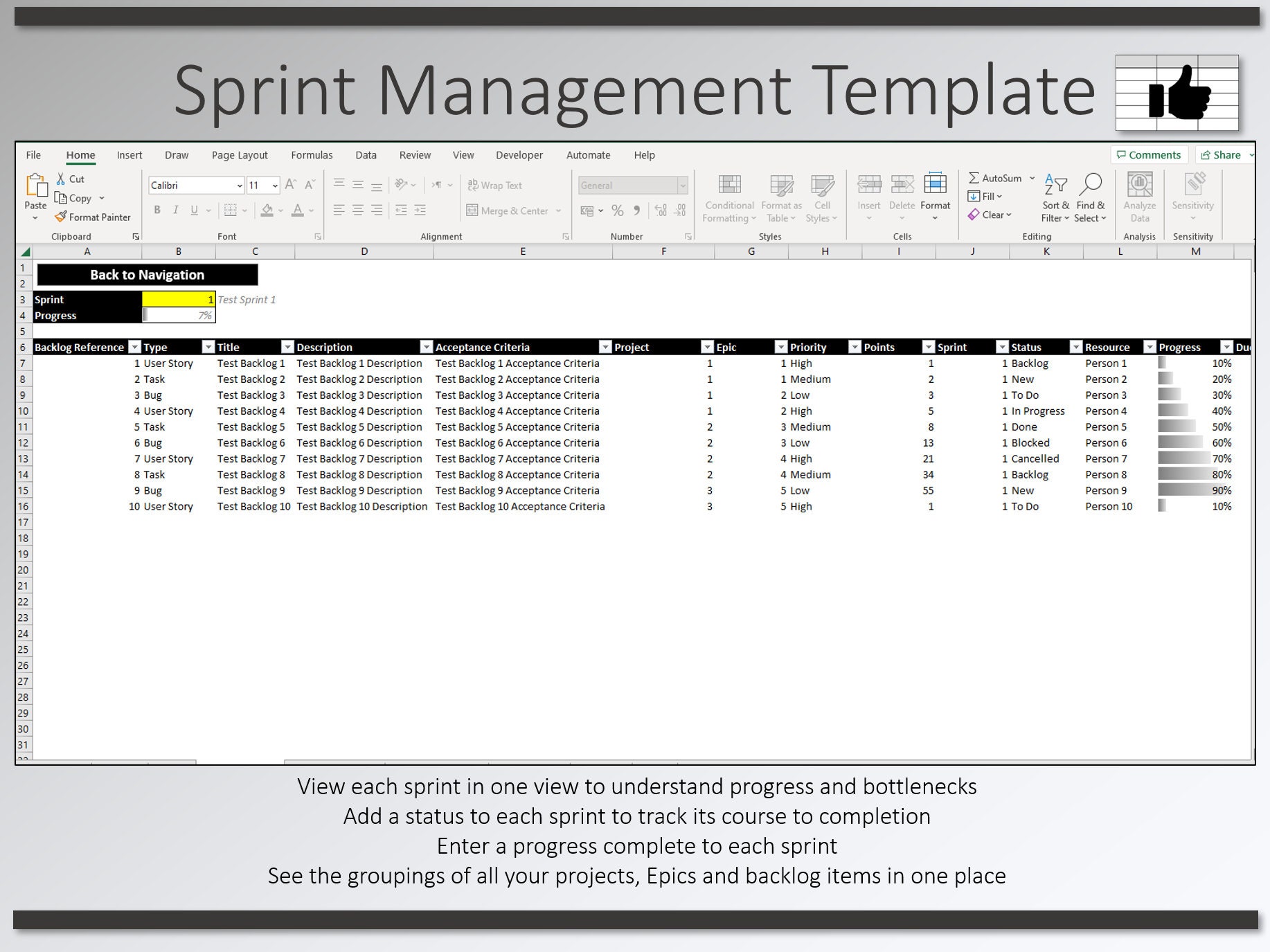
Task: Increase font size with larger A
Action: tap(291, 185)
